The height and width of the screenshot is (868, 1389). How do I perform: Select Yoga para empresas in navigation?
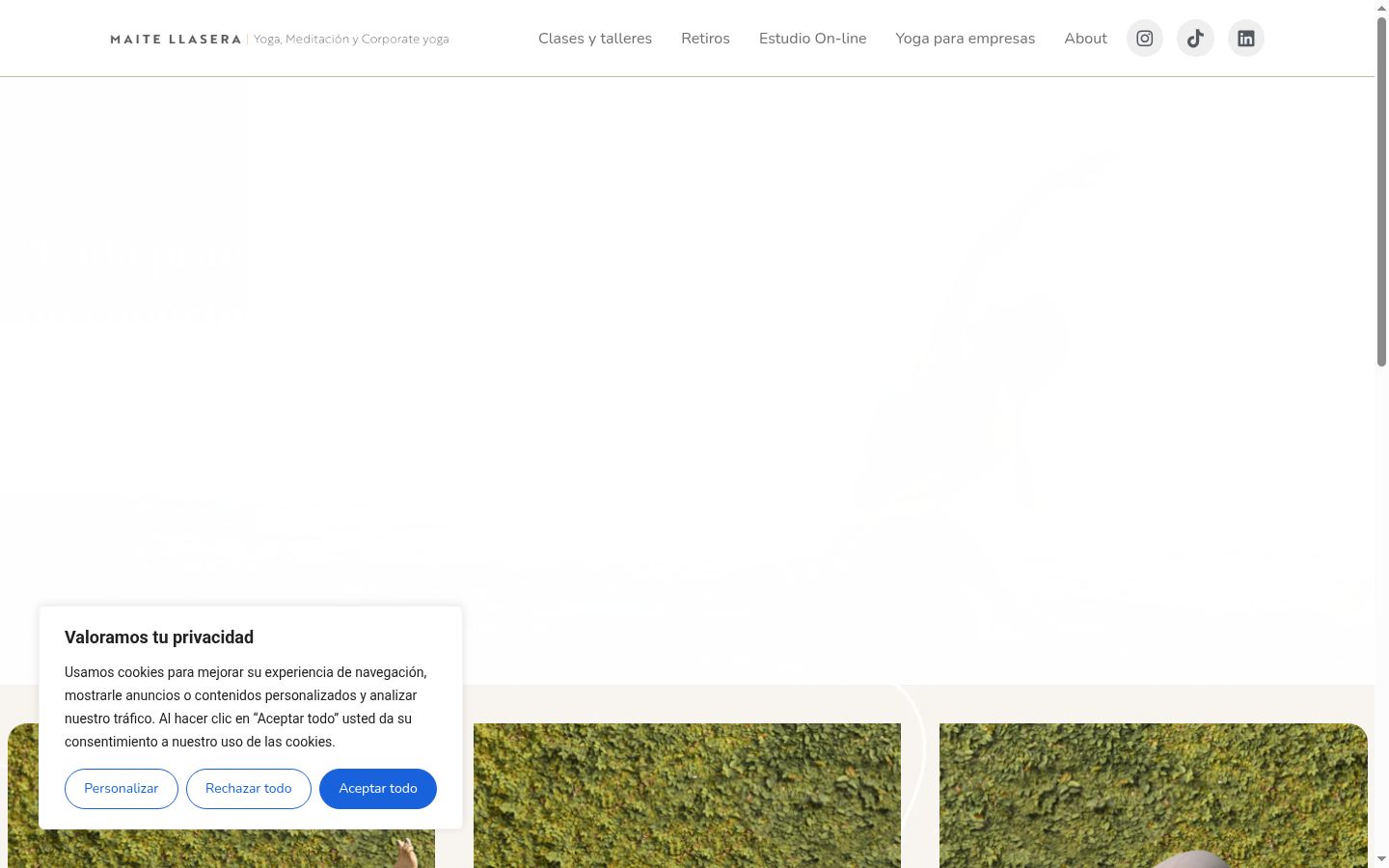(966, 39)
